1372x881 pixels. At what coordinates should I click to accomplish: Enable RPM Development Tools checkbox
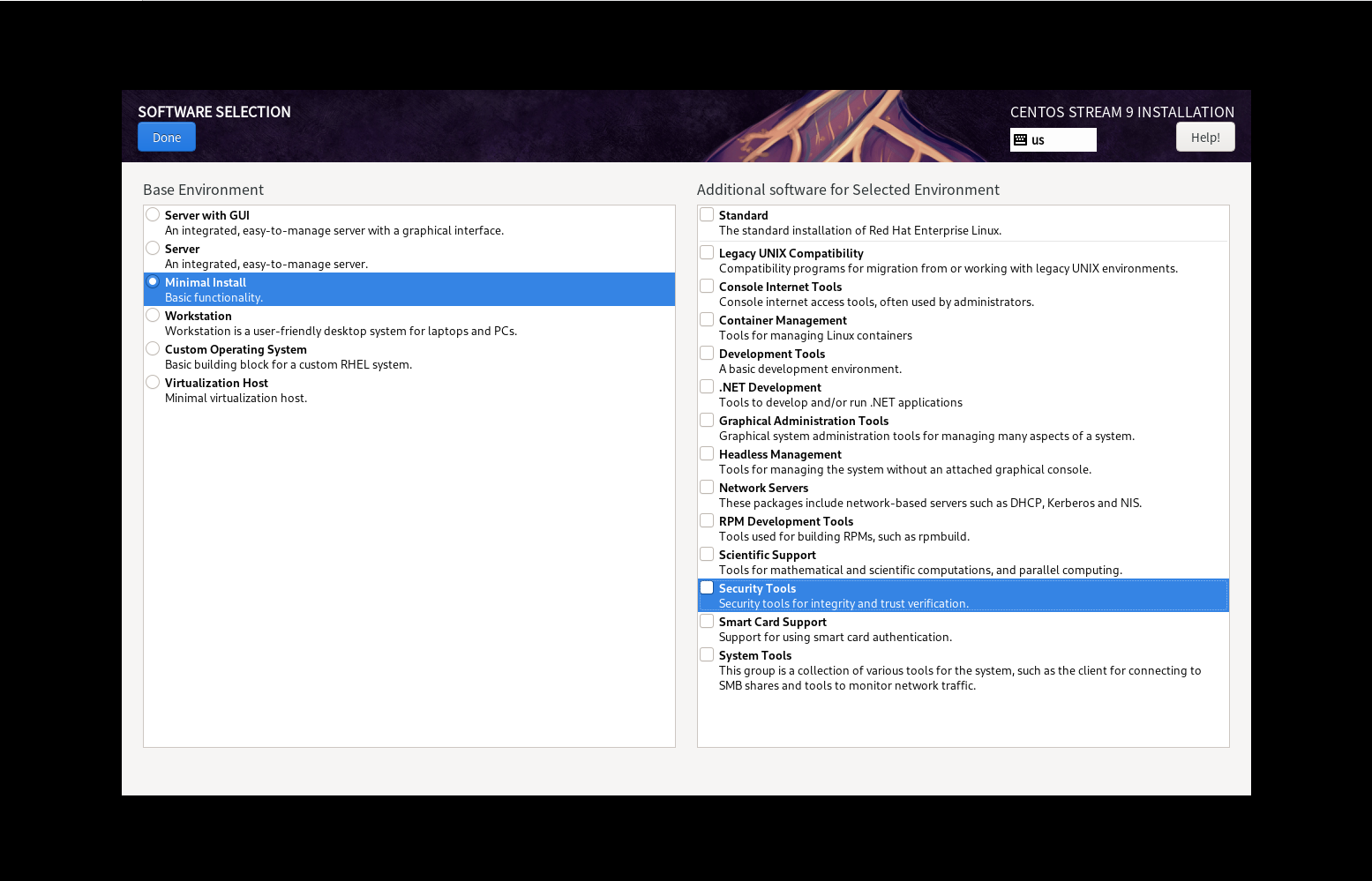[707, 520]
